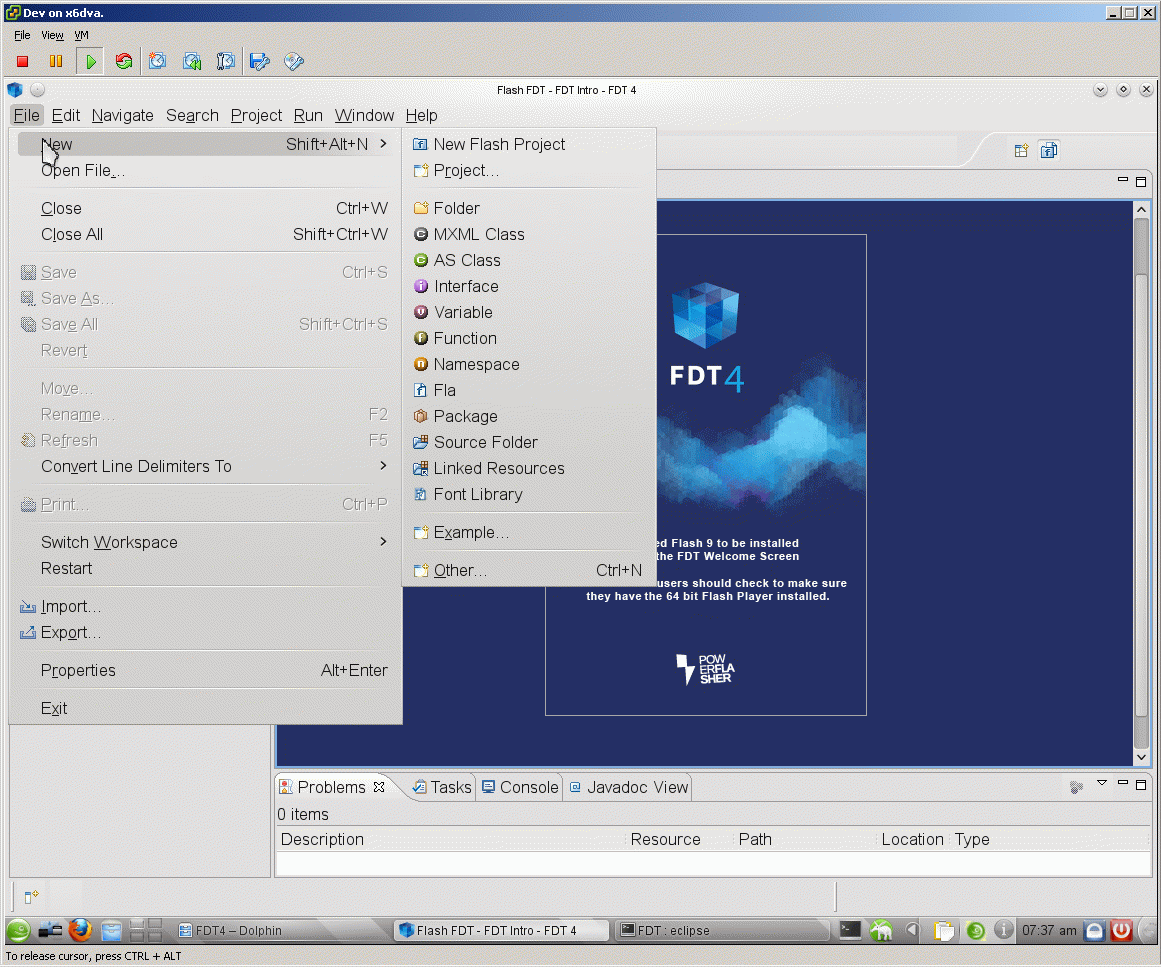Switch to FDT4 – Dolphin taskbar window
This screenshot has height=967, width=1161.
tap(281, 931)
